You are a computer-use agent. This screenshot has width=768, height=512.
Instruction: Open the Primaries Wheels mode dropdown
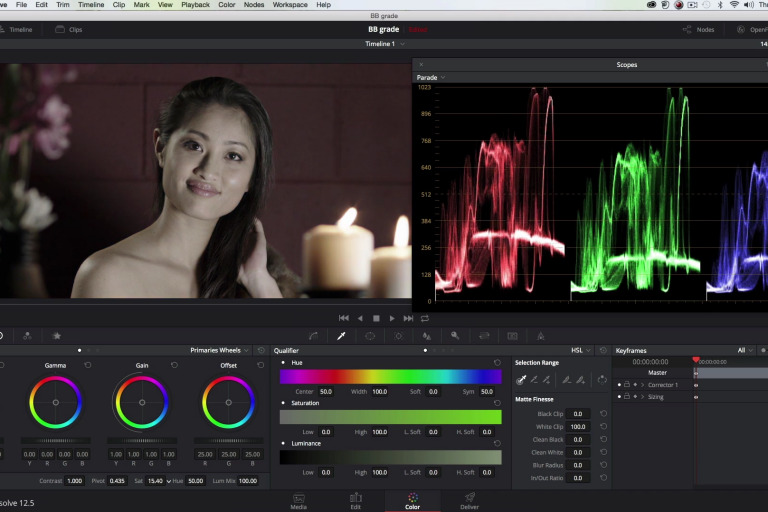coord(220,351)
